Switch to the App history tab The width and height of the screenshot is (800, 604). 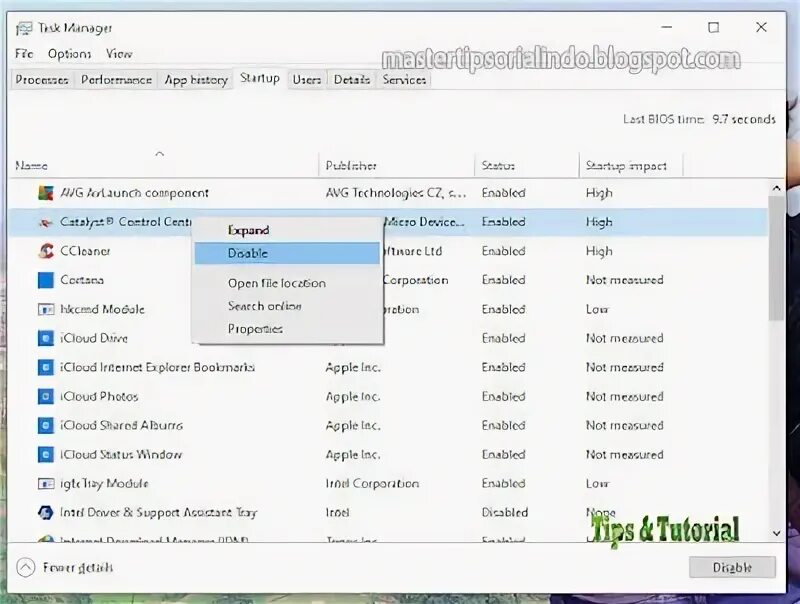tap(196, 80)
